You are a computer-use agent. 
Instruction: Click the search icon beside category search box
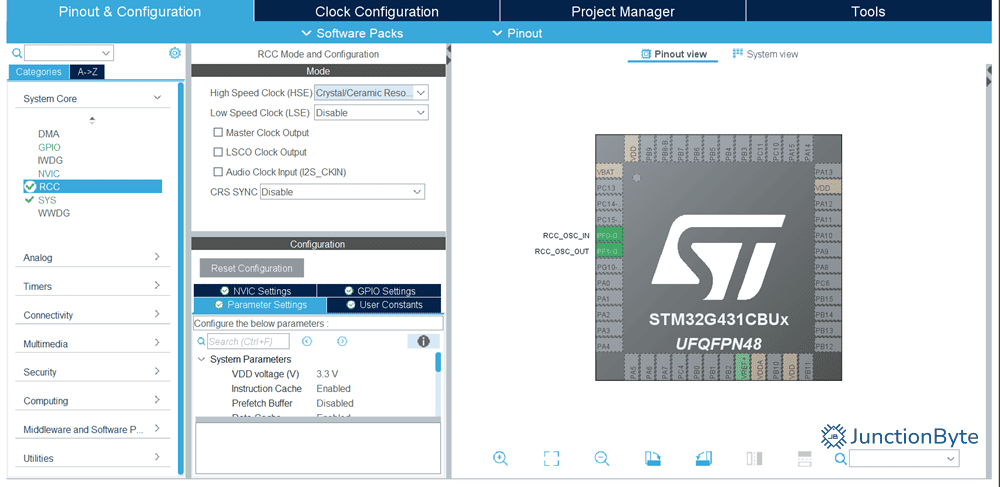pyautogui.click(x=17, y=53)
